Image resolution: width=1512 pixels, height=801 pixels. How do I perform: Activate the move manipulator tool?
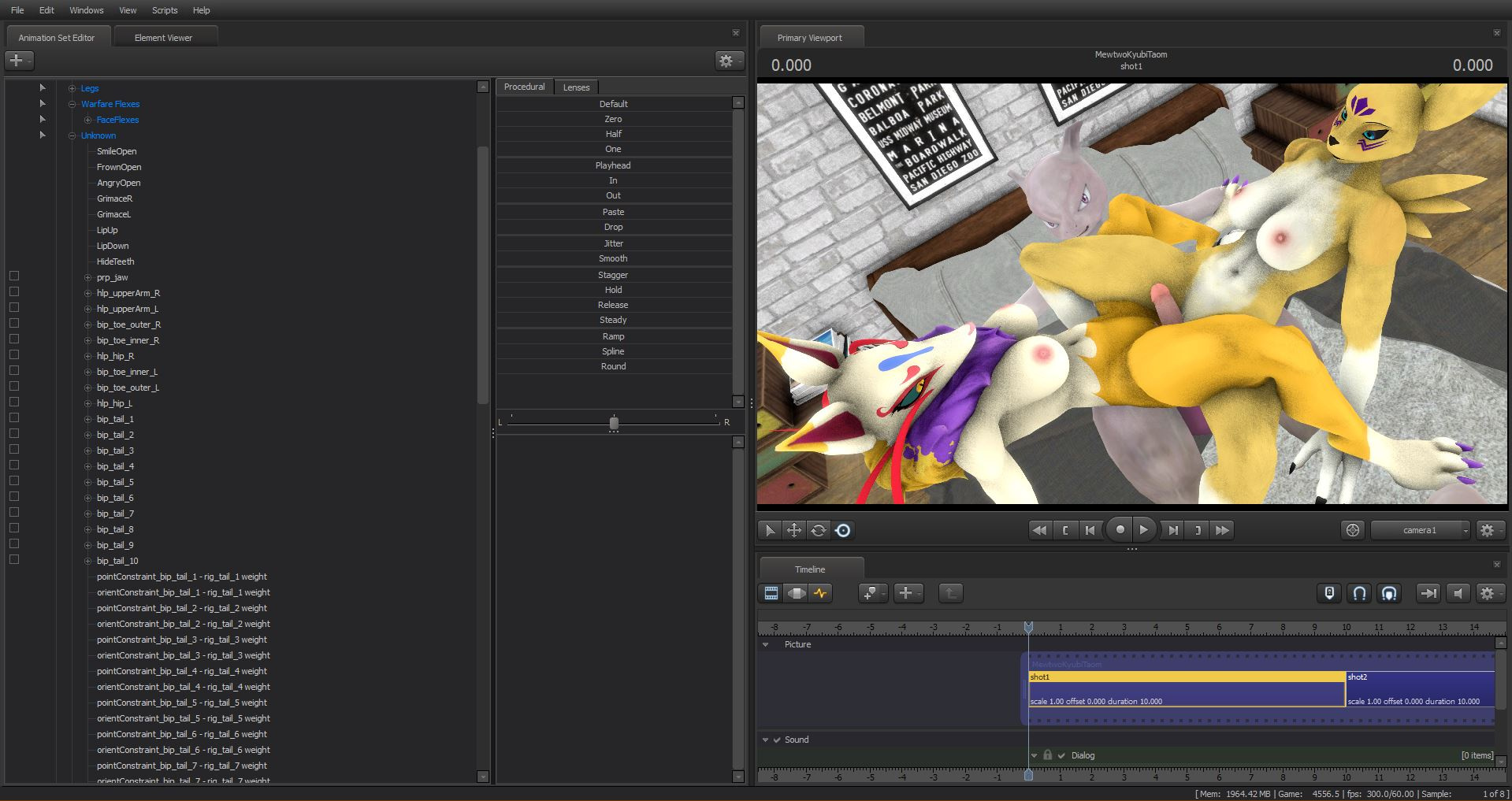[794, 530]
